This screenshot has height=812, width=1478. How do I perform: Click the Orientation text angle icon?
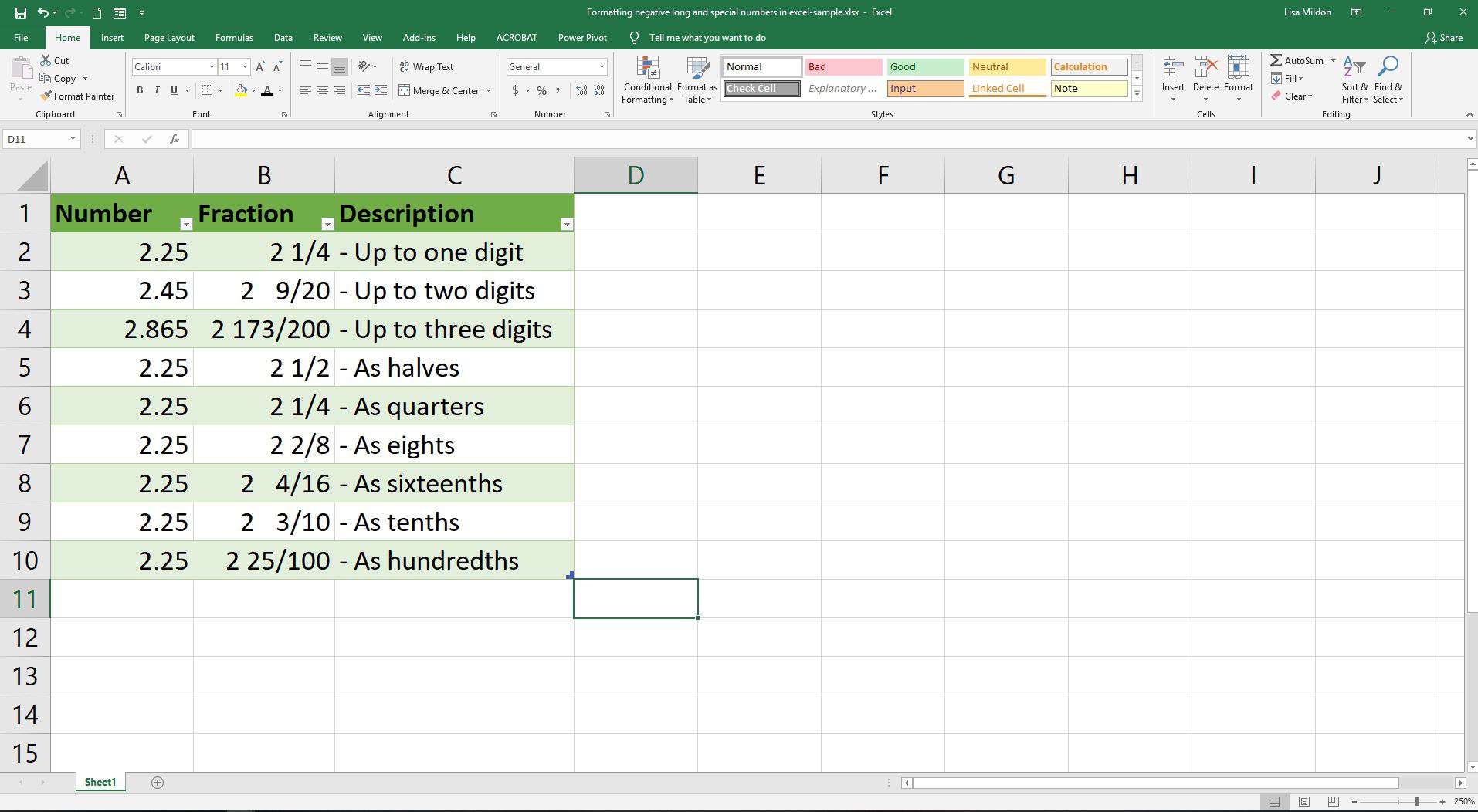point(364,66)
